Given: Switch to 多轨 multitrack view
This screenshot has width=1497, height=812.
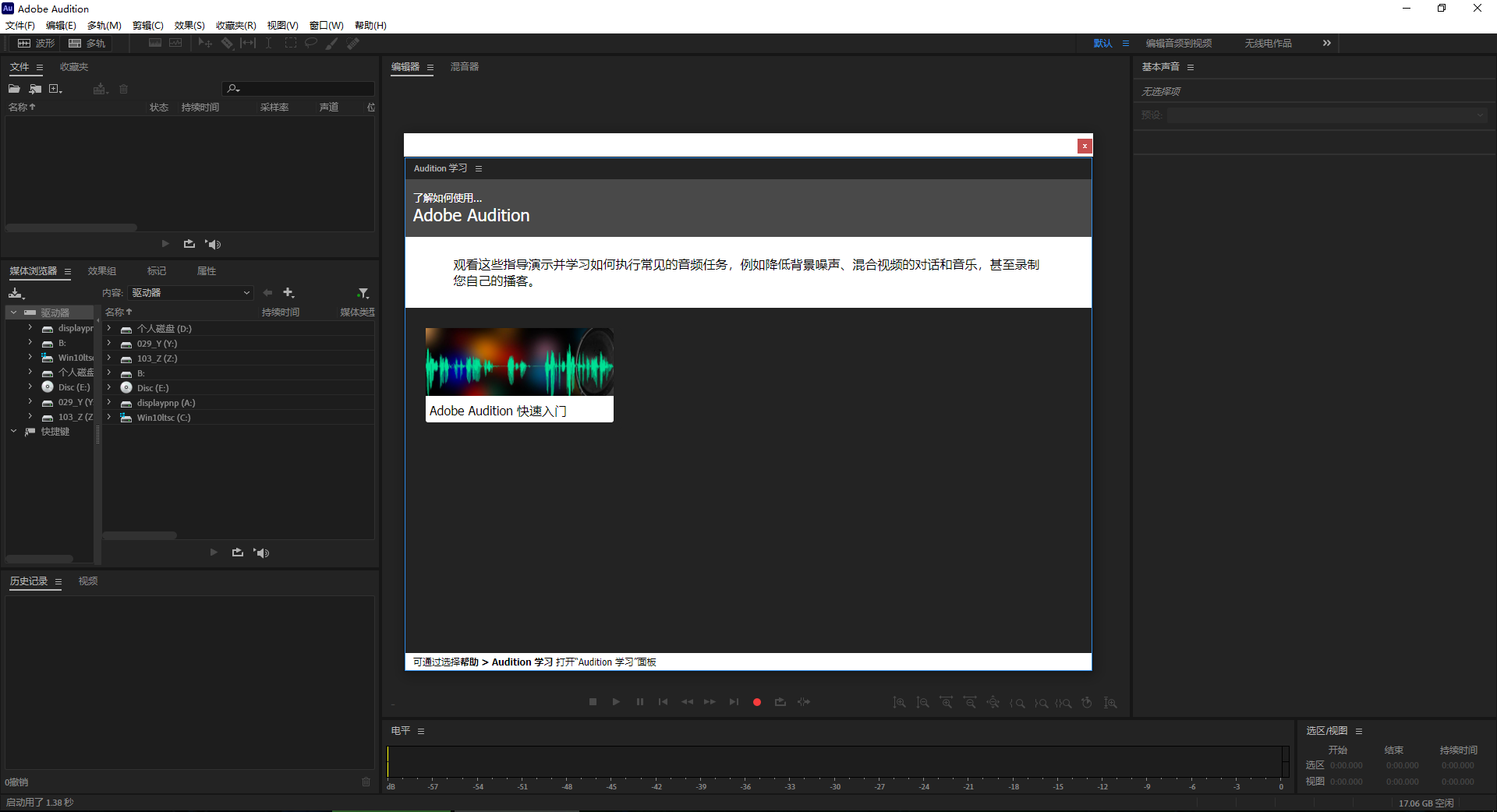Looking at the screenshot, I should click(87, 43).
